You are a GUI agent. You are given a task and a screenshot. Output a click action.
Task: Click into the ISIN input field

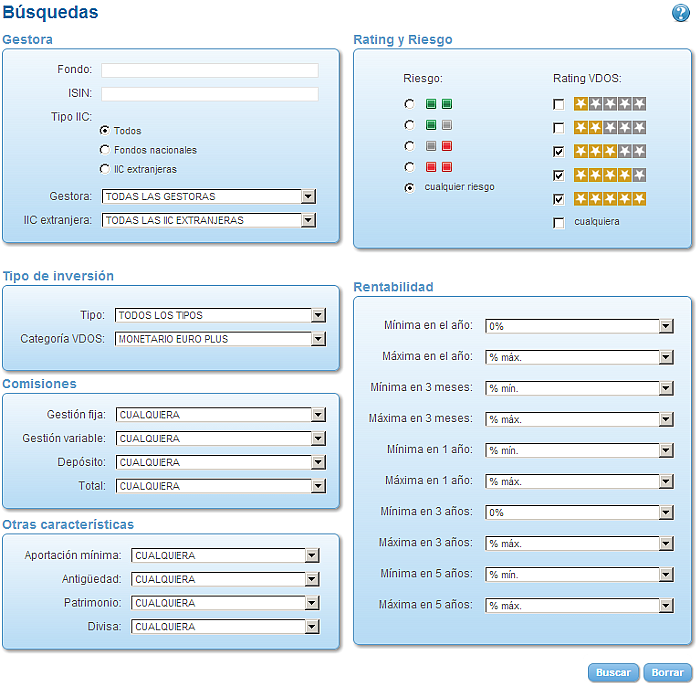[210, 94]
